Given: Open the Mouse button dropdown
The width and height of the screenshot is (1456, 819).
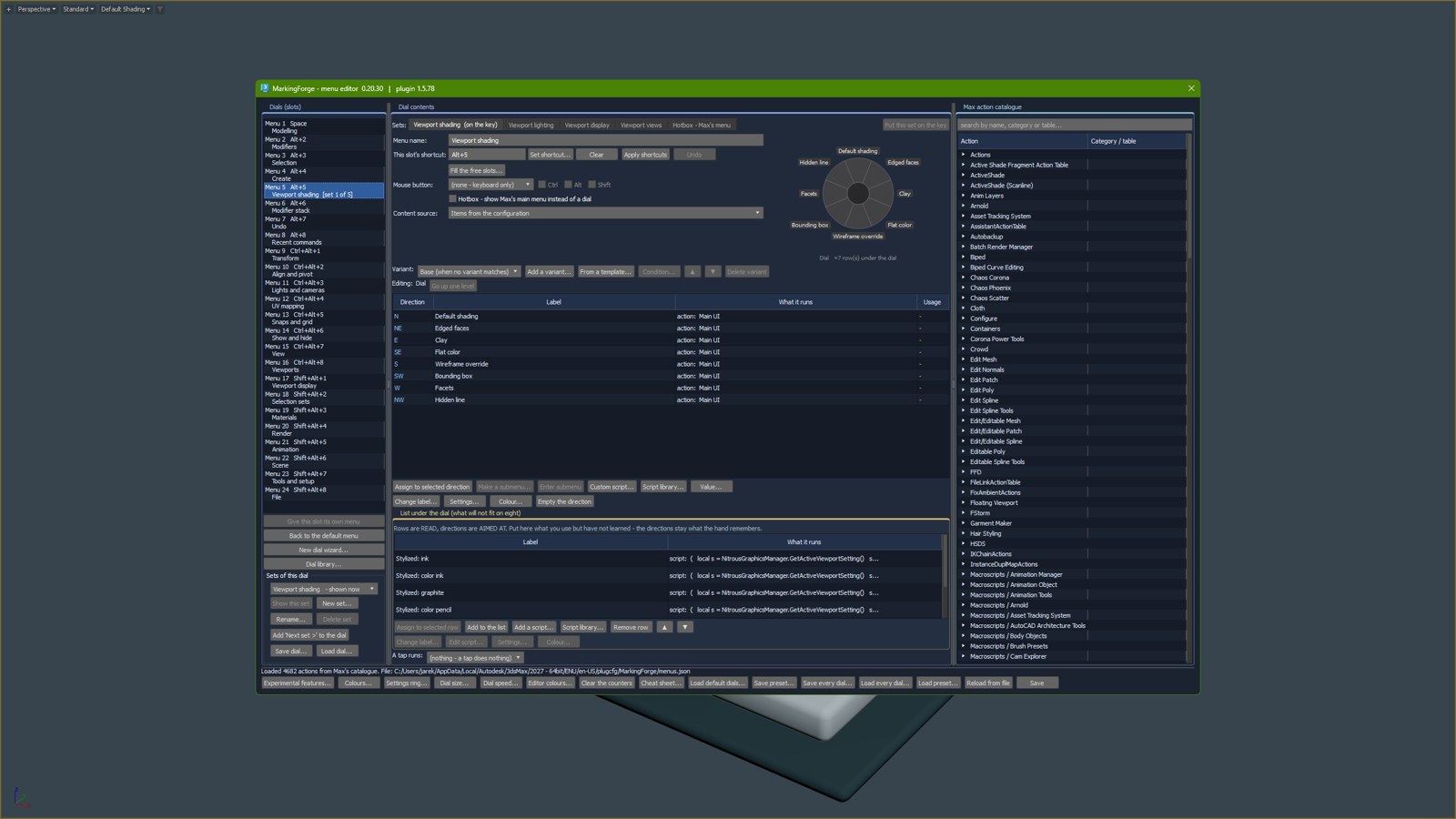Looking at the screenshot, I should point(490,185).
